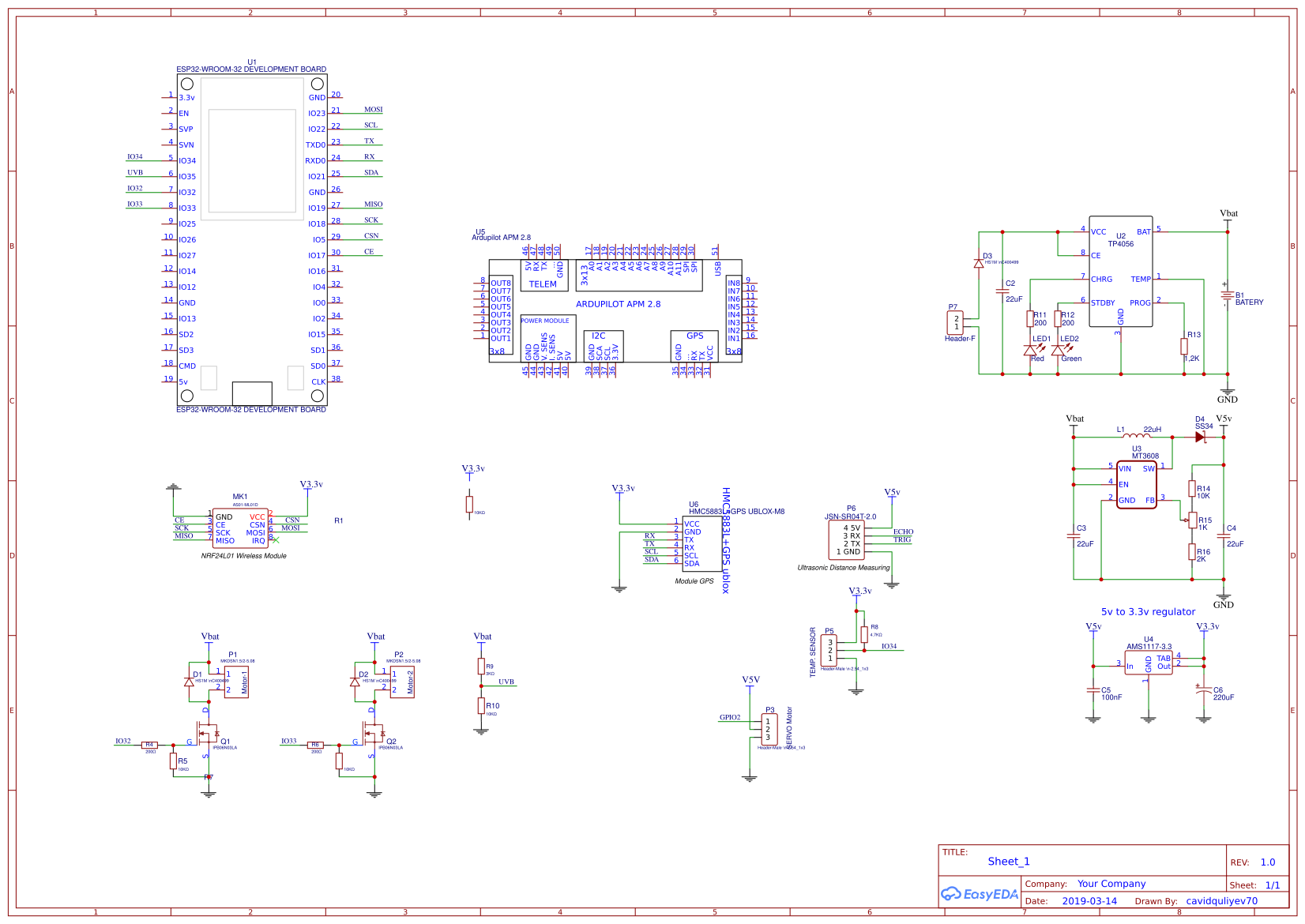Click the date 2019-03-14 field
1305x924 pixels.
click(x=1089, y=901)
